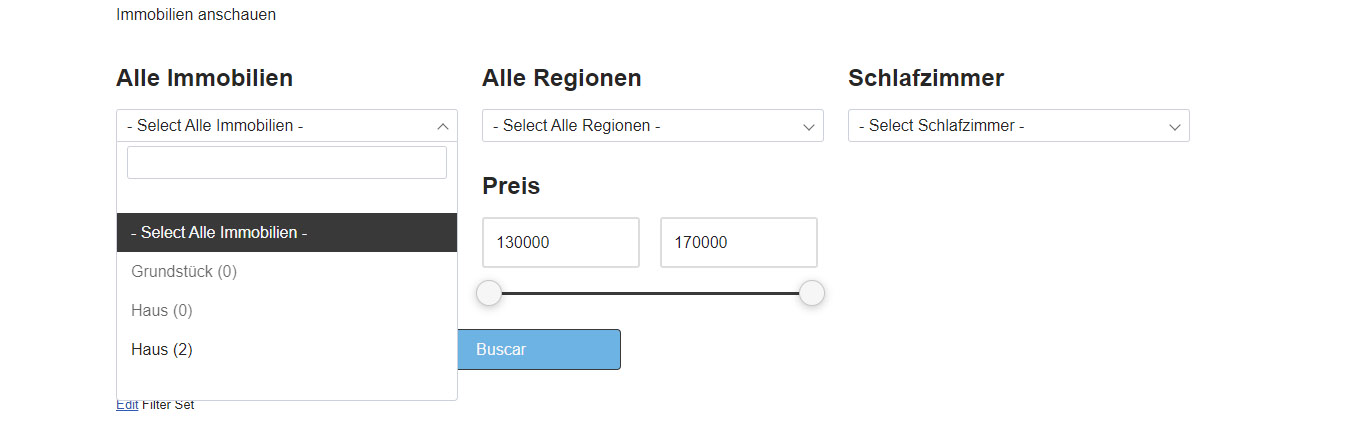The width and height of the screenshot is (1352, 421).
Task: Click the "Immobilien anschauen" text
Action: pyautogui.click(x=196, y=15)
